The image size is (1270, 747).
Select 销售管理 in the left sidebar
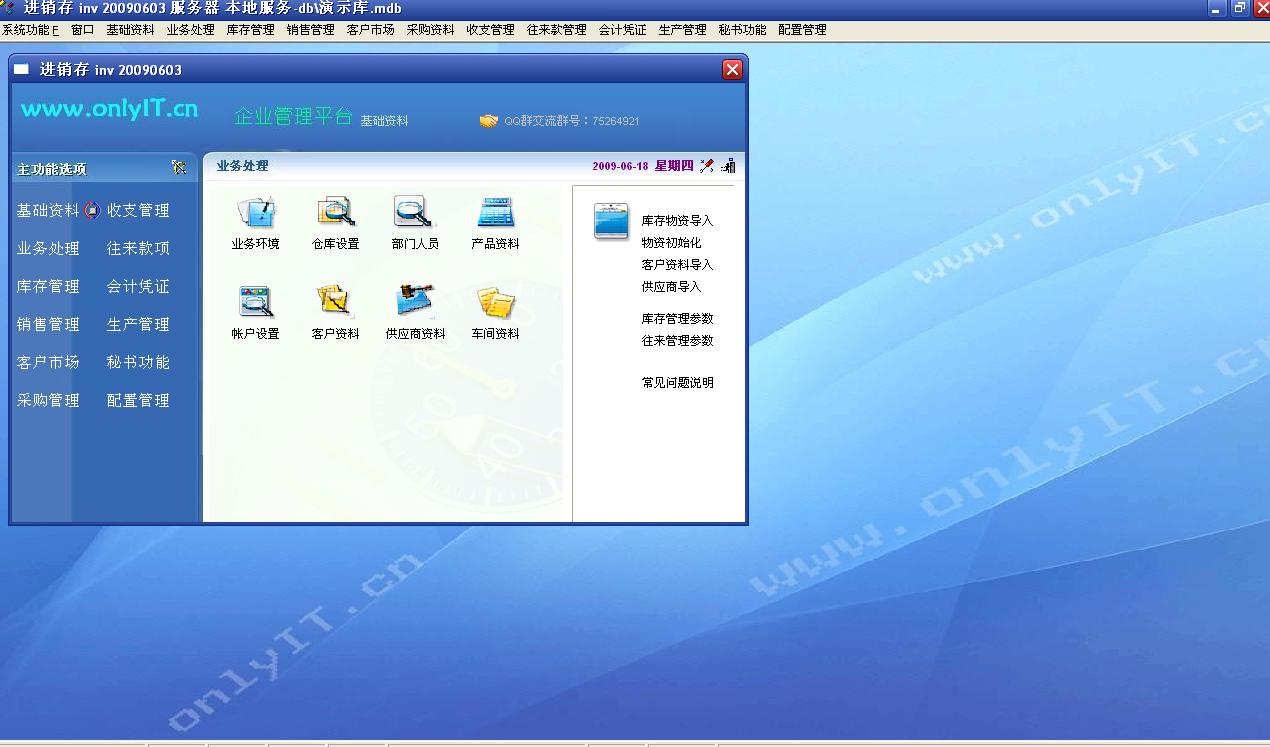48,325
